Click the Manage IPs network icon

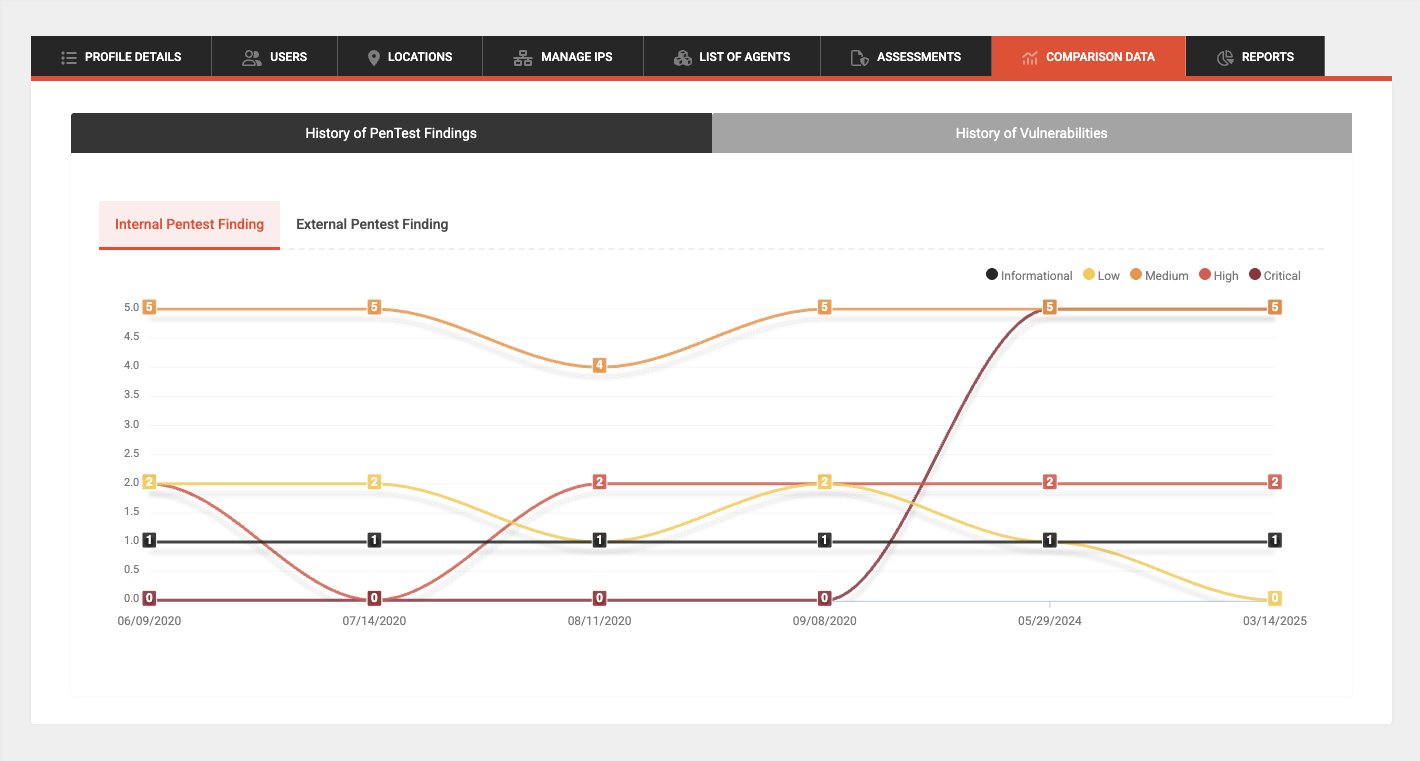(523, 57)
